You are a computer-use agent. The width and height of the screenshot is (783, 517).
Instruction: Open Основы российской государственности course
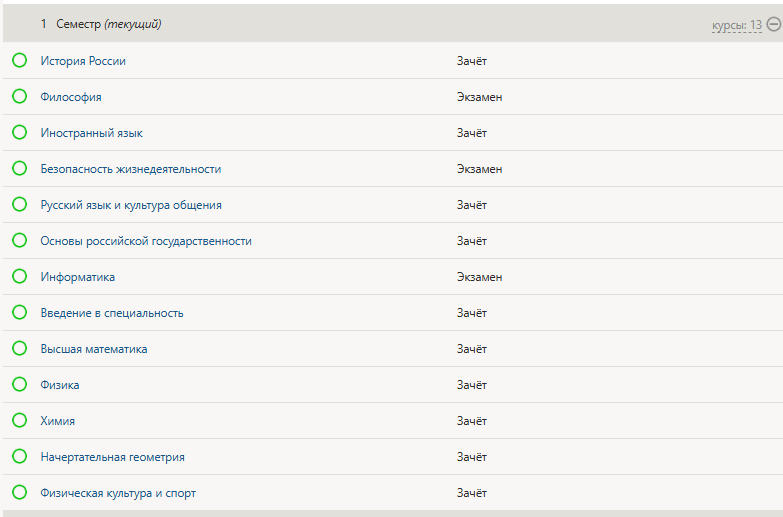146,241
